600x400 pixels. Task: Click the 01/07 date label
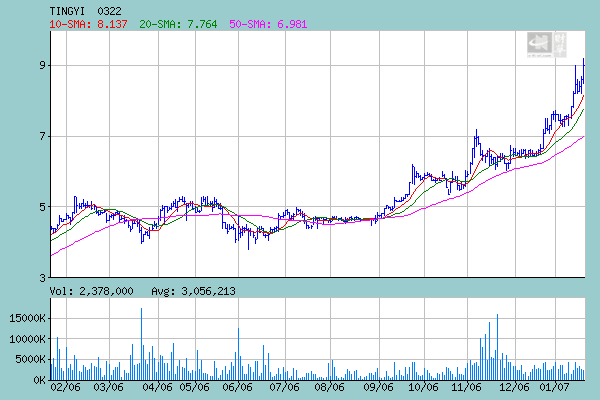pos(554,387)
